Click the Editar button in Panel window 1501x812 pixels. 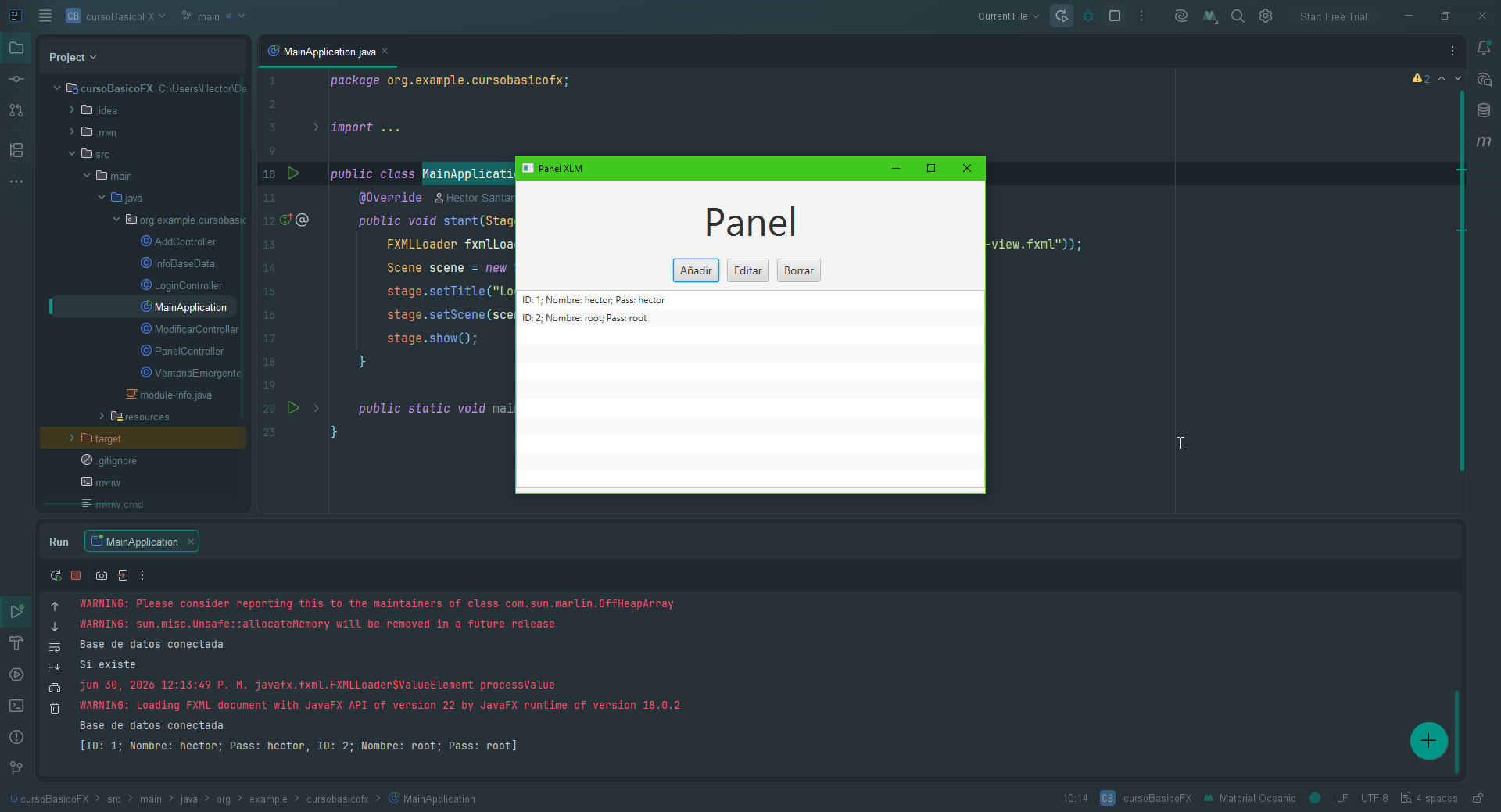[748, 270]
